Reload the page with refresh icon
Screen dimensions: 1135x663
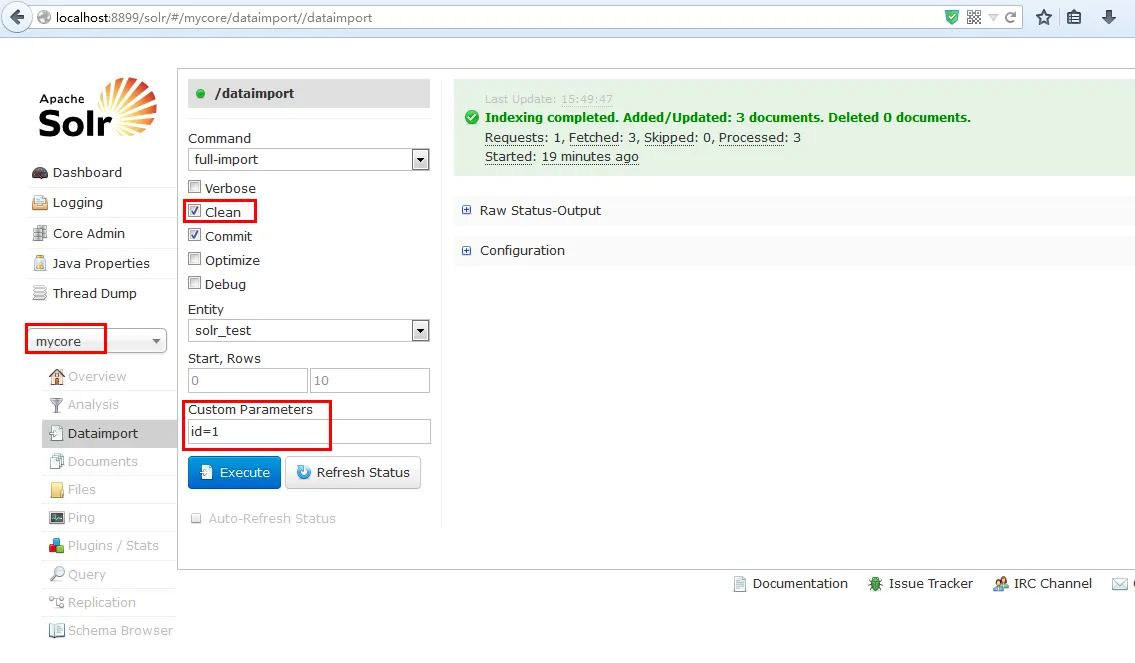pyautogui.click(x=1010, y=17)
